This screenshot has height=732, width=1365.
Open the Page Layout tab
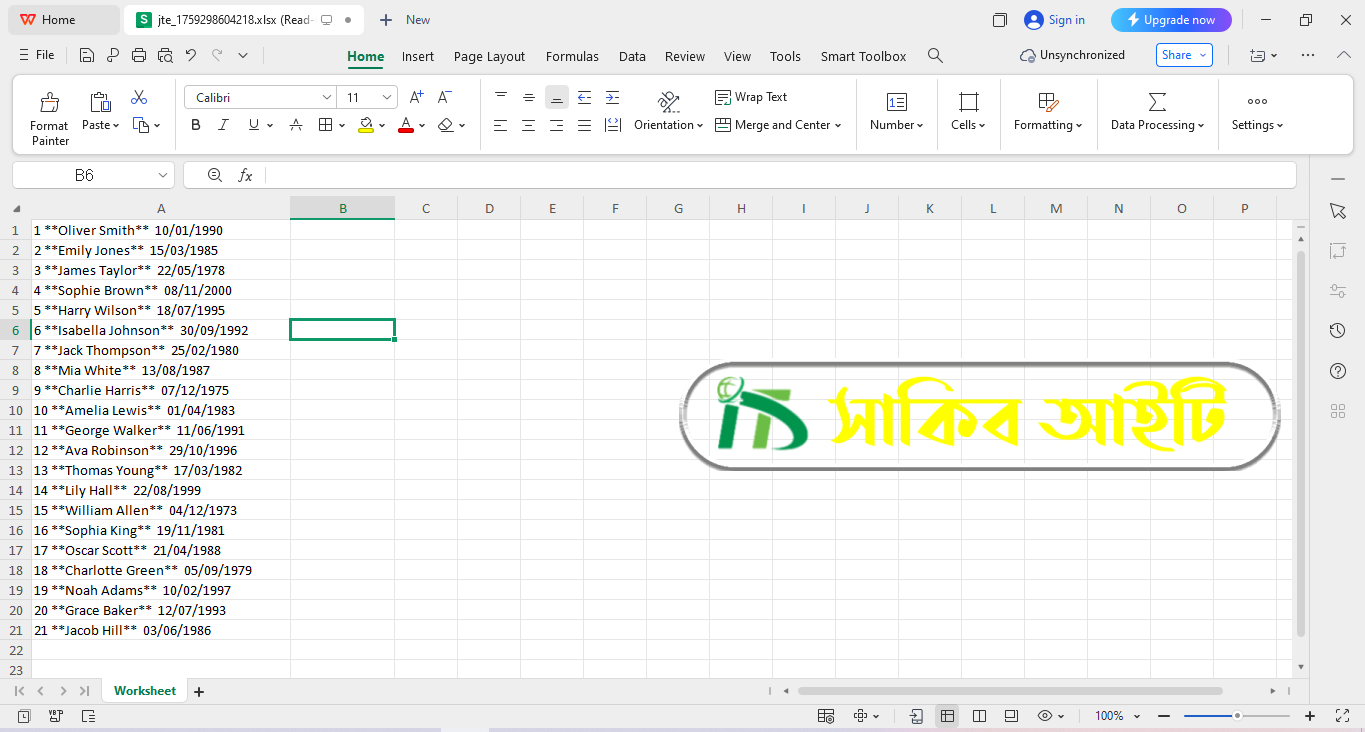489,57
